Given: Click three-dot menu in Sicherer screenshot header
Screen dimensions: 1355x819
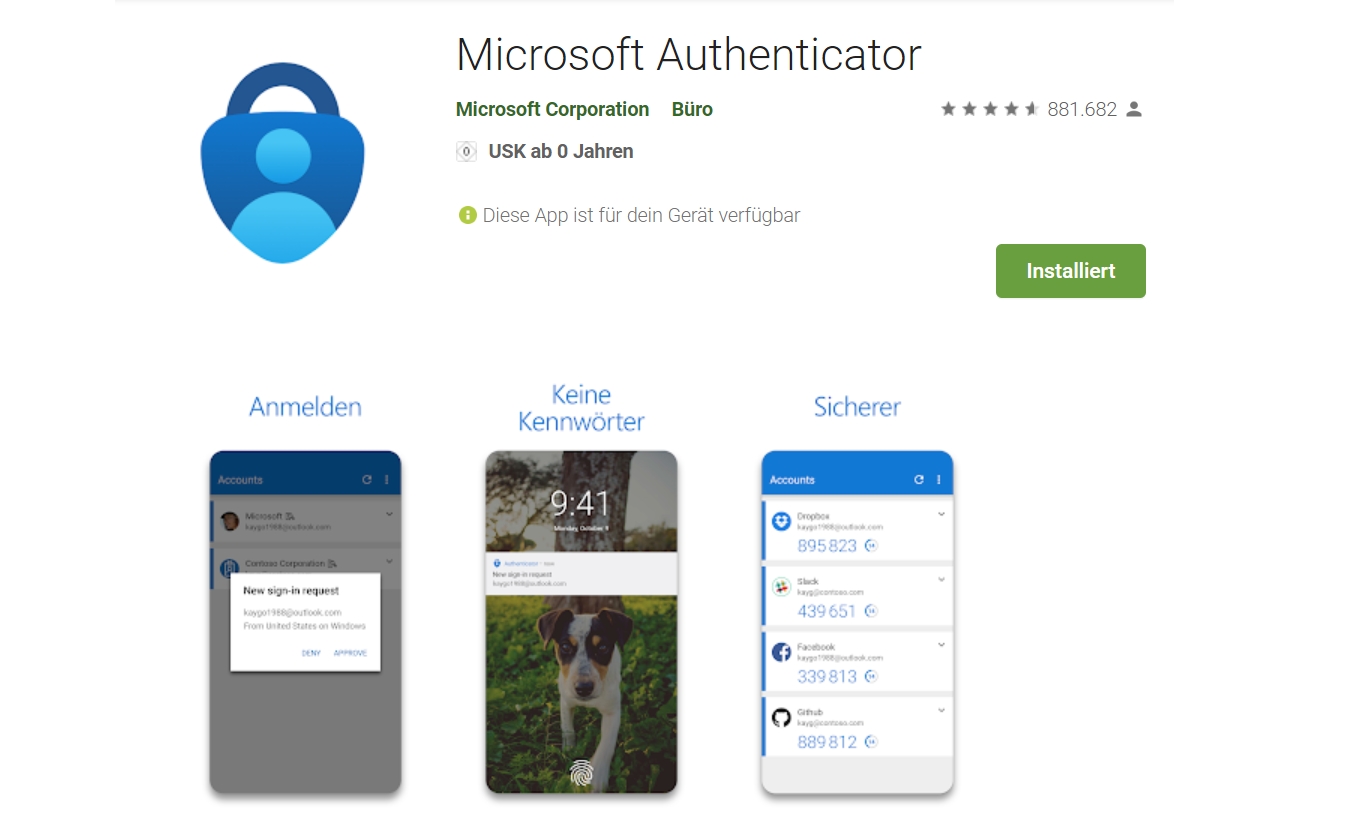Looking at the screenshot, I should point(939,480).
